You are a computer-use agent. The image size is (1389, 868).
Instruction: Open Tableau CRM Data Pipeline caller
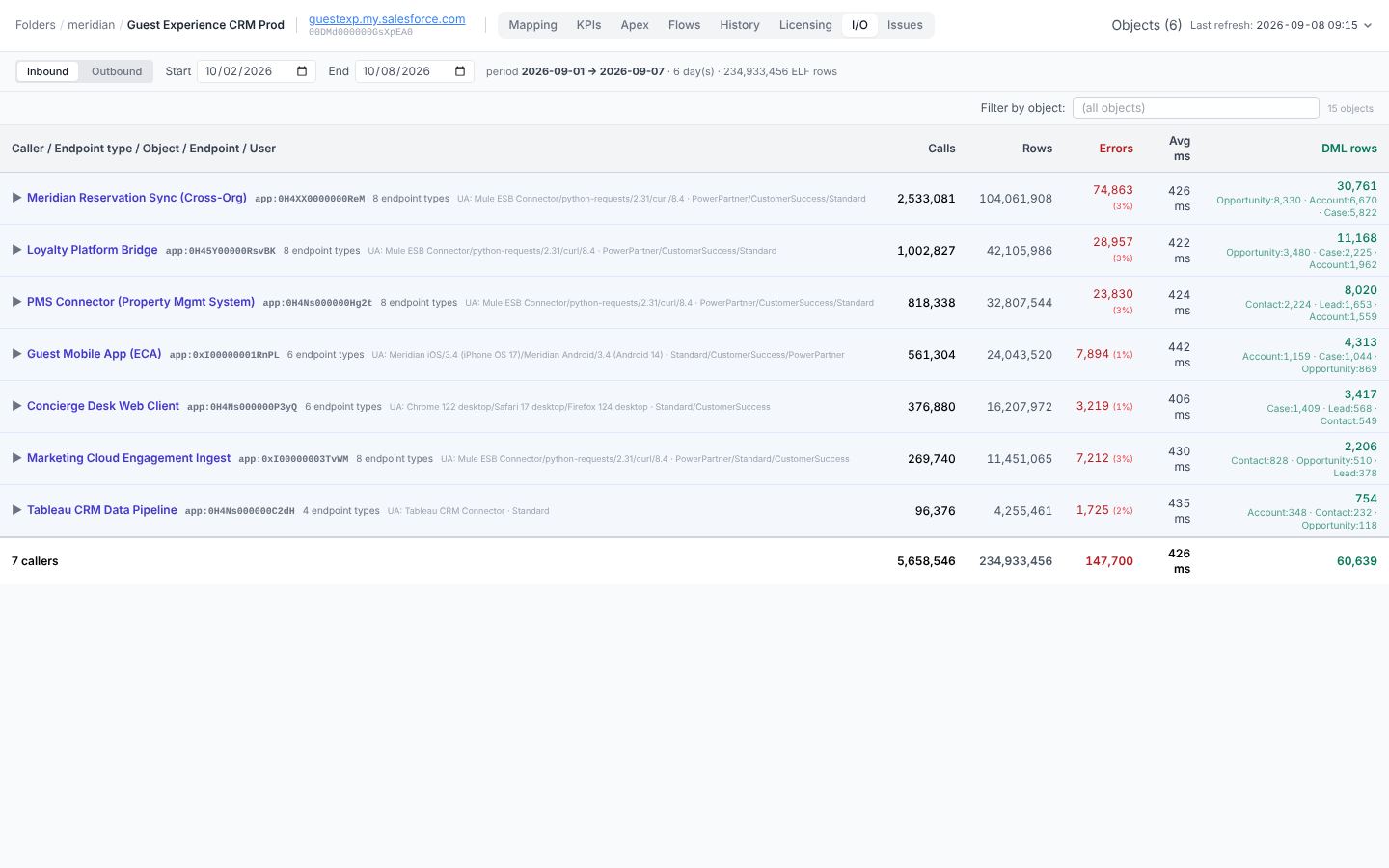click(x=102, y=510)
